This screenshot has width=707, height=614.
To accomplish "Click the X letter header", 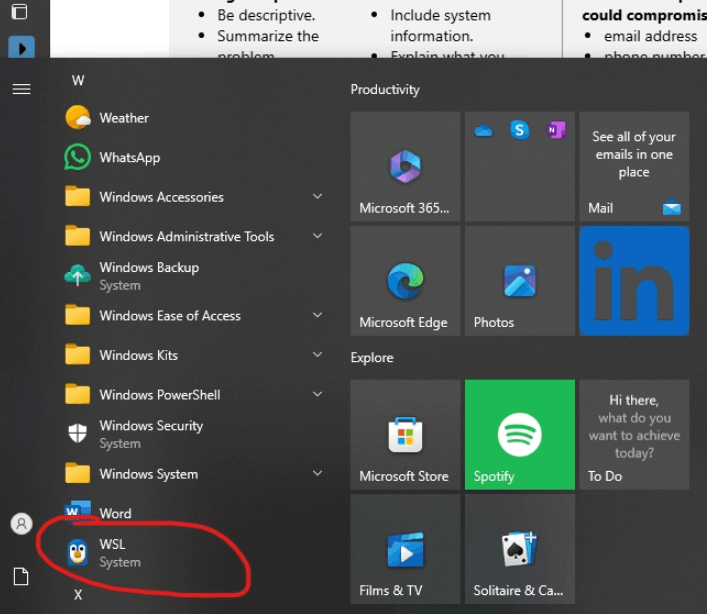I will tap(78, 595).
